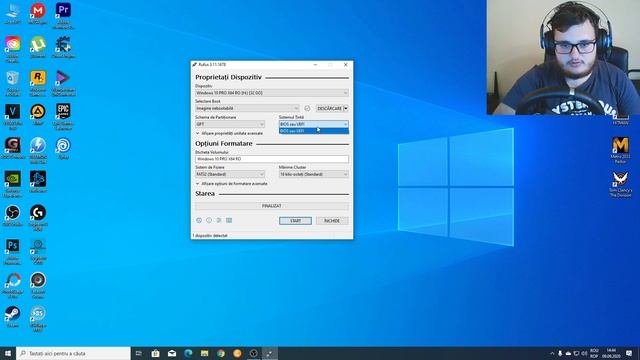Select the Tom Clancy's The Division icon

(620, 184)
